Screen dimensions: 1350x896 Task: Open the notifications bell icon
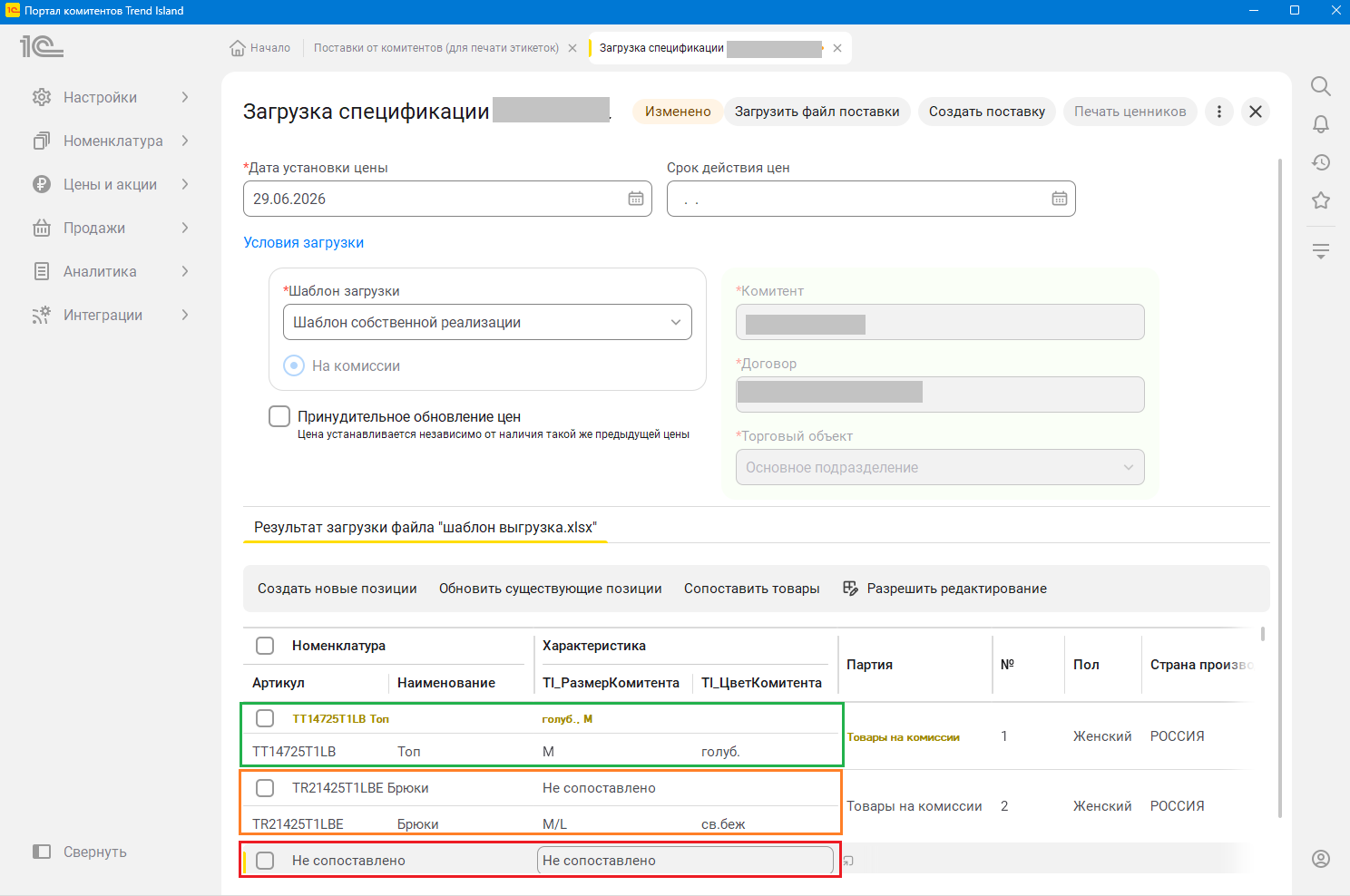tap(1321, 124)
